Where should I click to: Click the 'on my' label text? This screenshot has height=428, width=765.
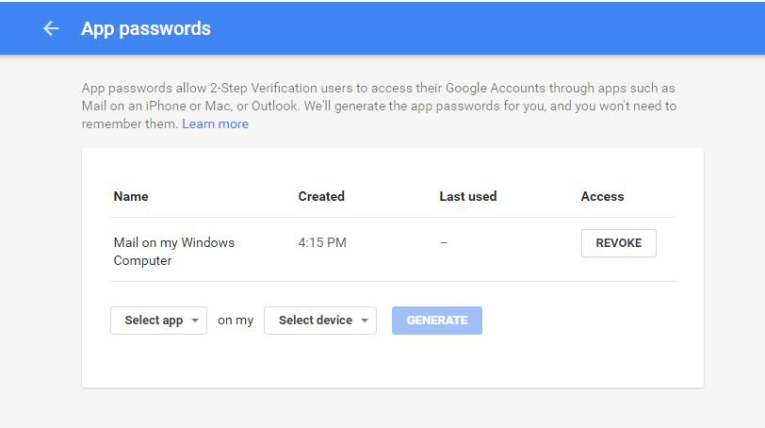(x=236, y=321)
